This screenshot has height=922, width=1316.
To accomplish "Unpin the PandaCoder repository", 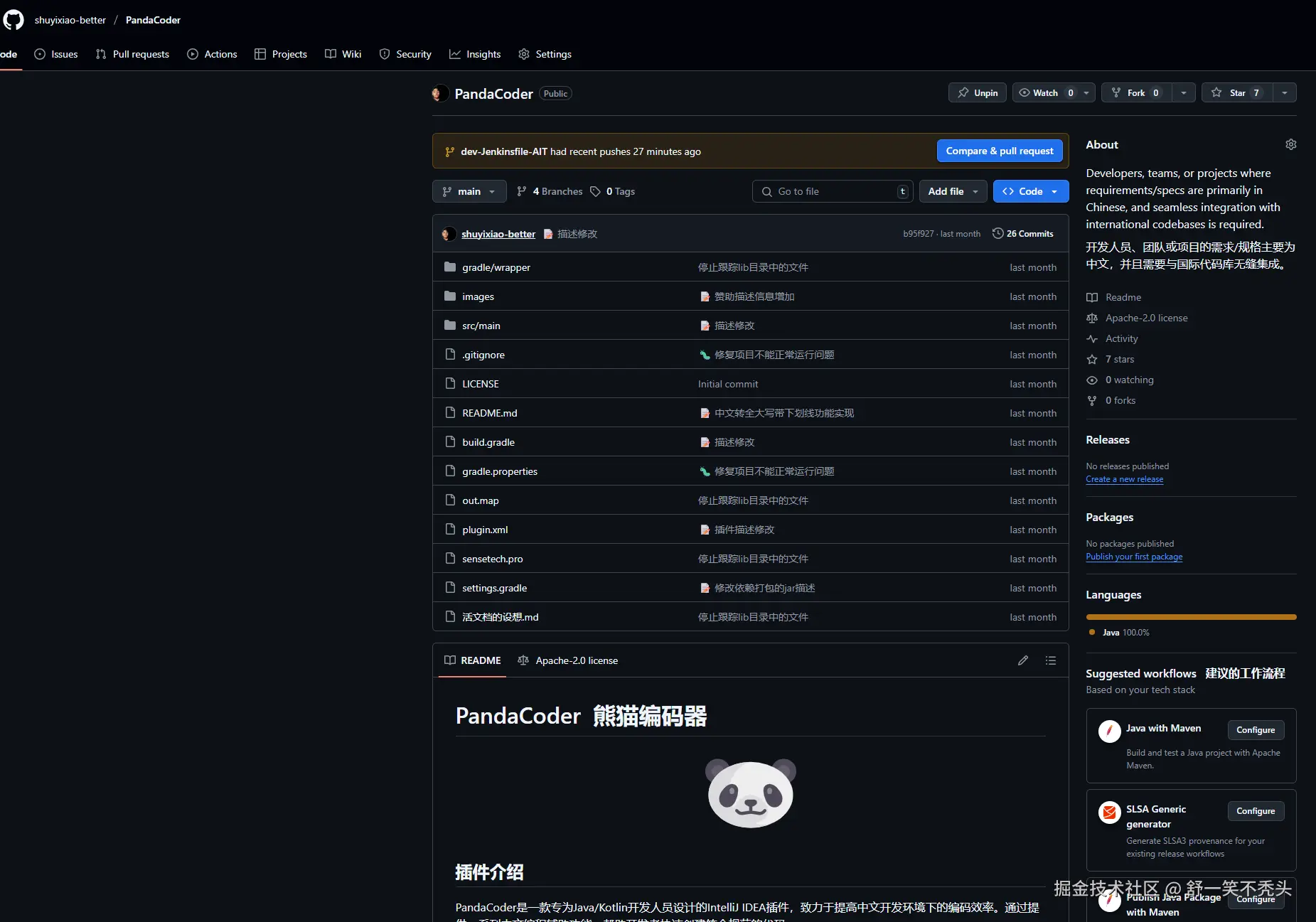I will point(978,93).
